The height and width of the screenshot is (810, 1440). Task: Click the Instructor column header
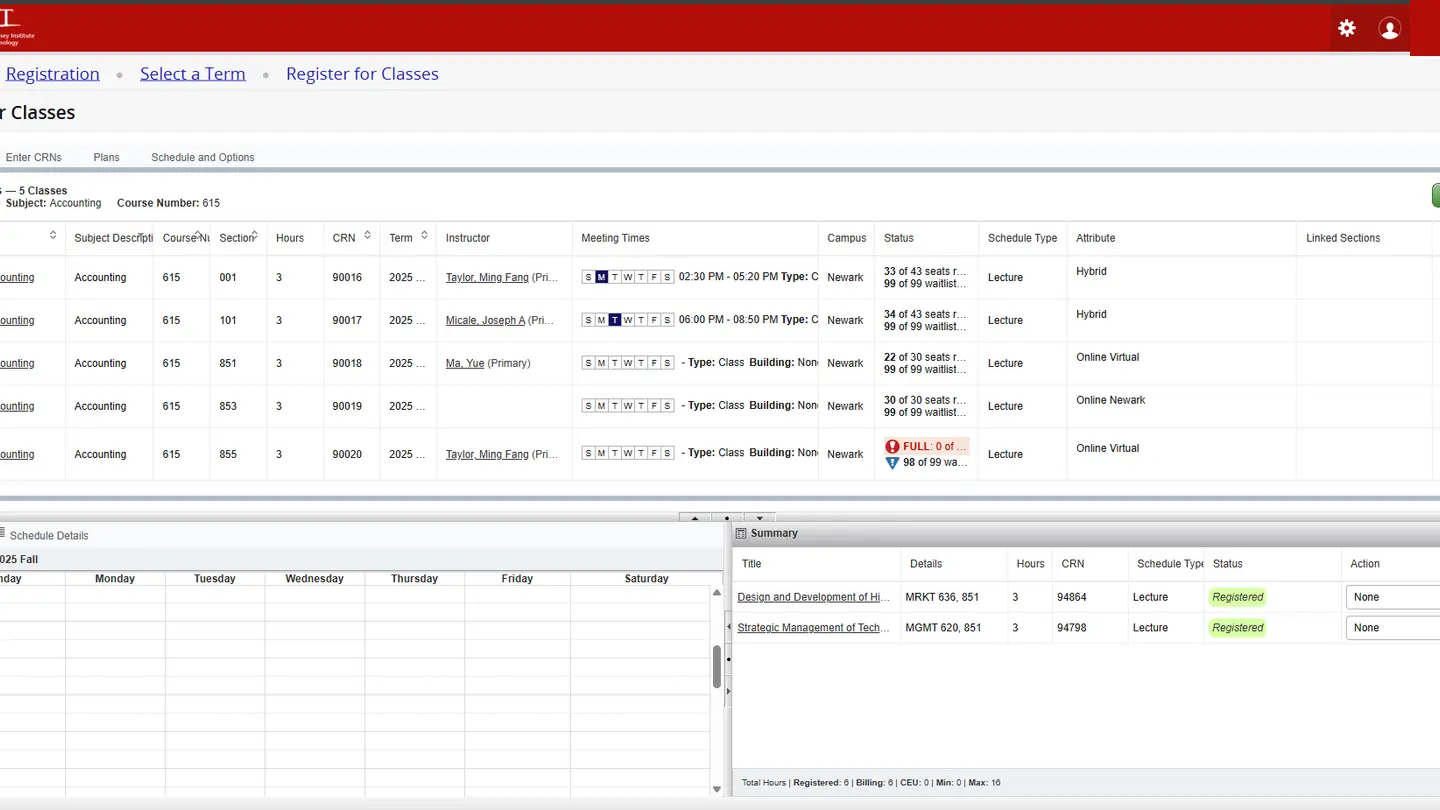(468, 238)
